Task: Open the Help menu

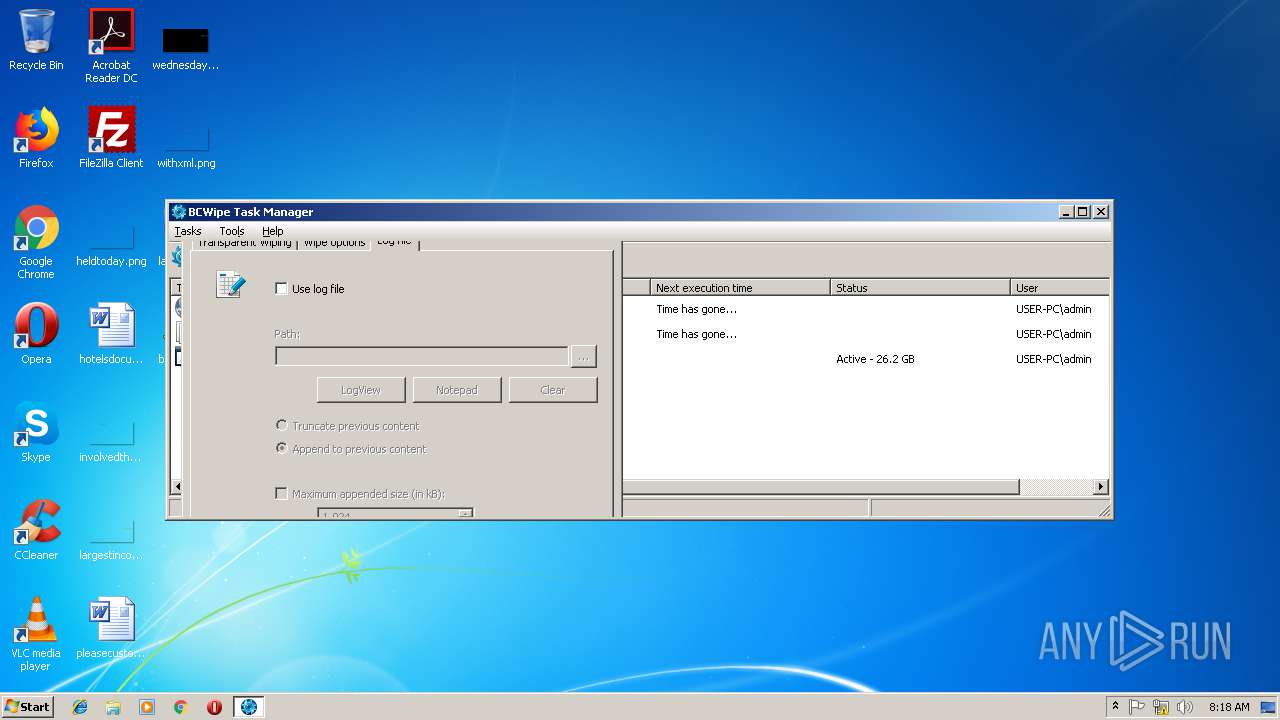Action: [x=273, y=231]
